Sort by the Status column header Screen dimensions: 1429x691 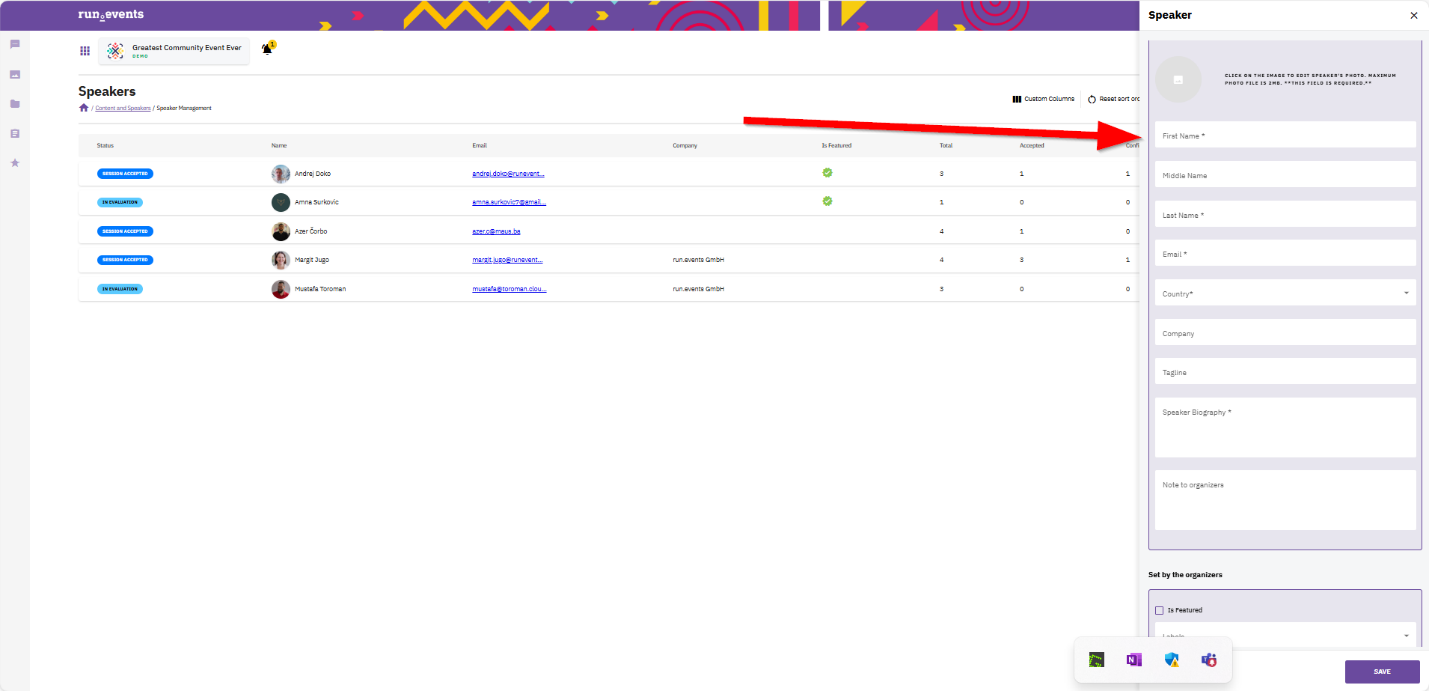pyautogui.click(x=105, y=146)
